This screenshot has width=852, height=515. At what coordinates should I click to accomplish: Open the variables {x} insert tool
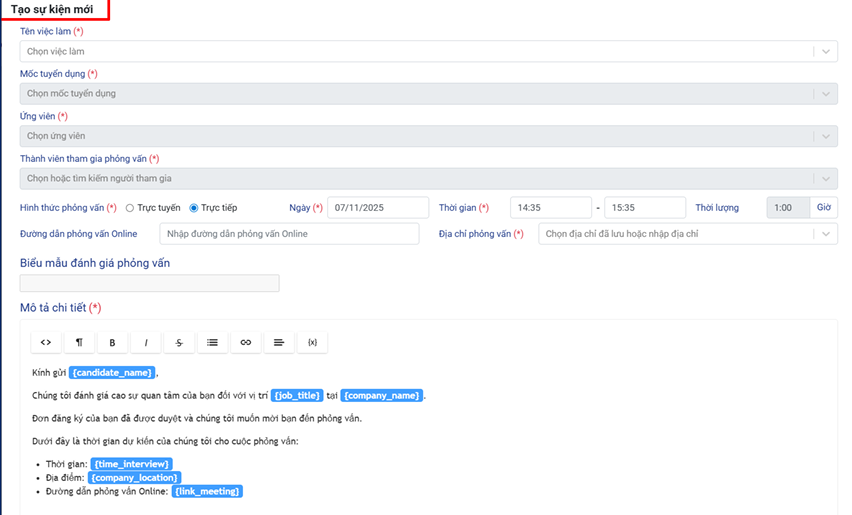coord(312,343)
